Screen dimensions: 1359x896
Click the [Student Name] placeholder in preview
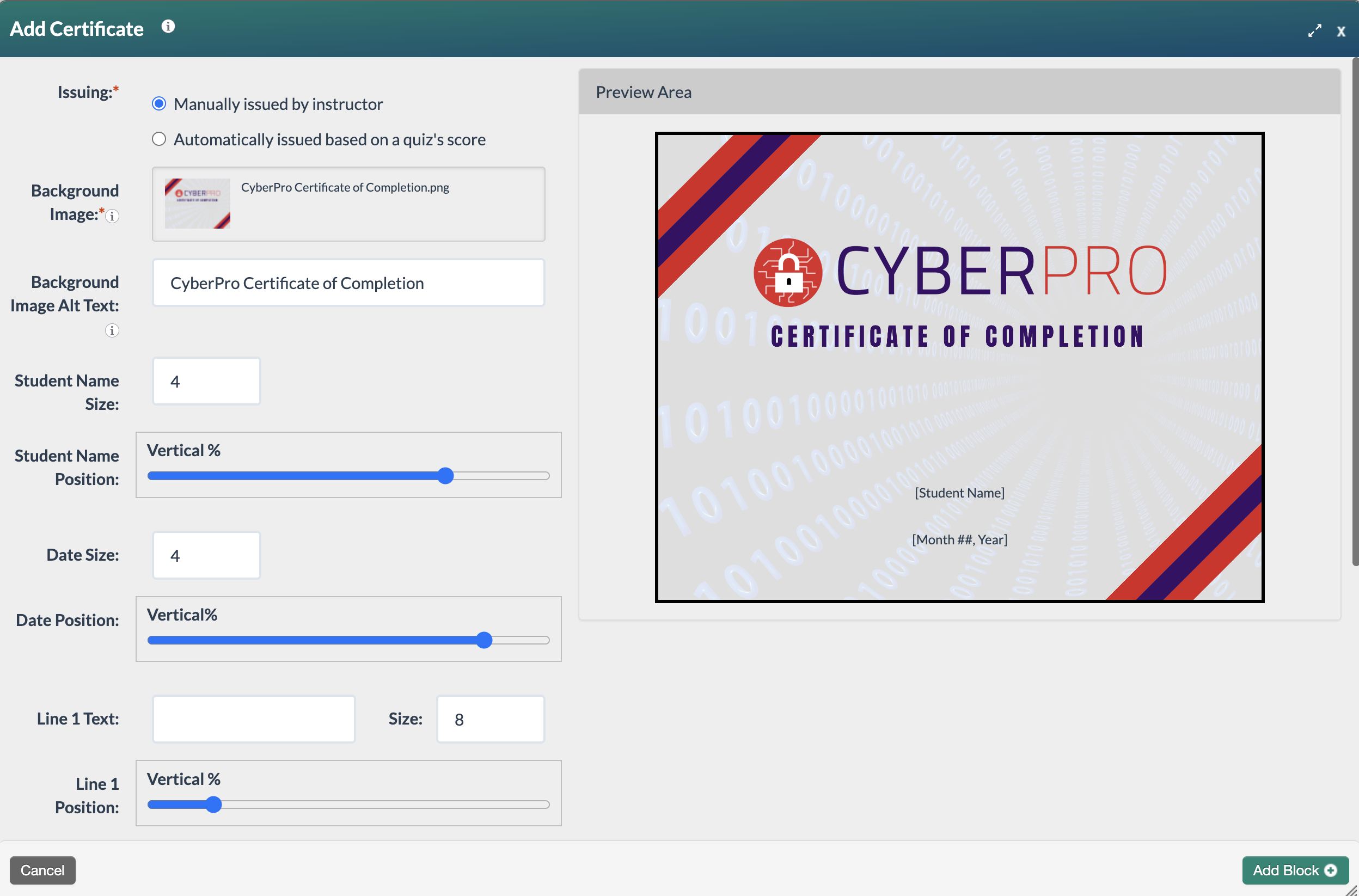[x=959, y=493]
